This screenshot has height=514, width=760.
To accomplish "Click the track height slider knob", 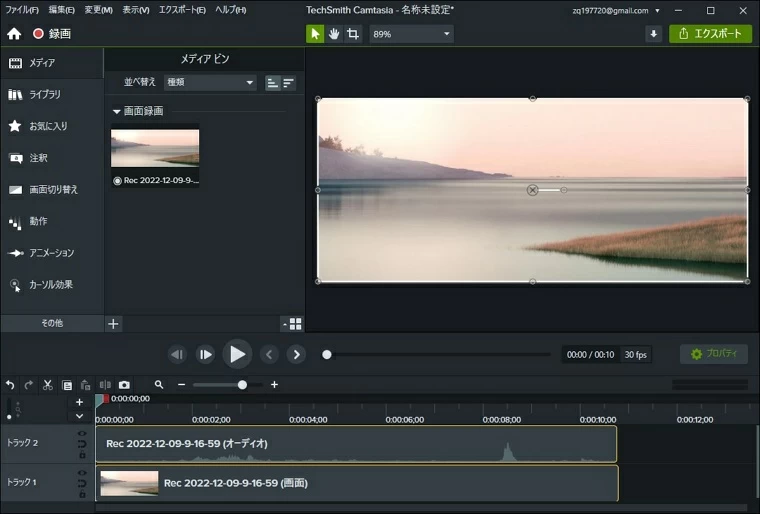I will [9, 417].
